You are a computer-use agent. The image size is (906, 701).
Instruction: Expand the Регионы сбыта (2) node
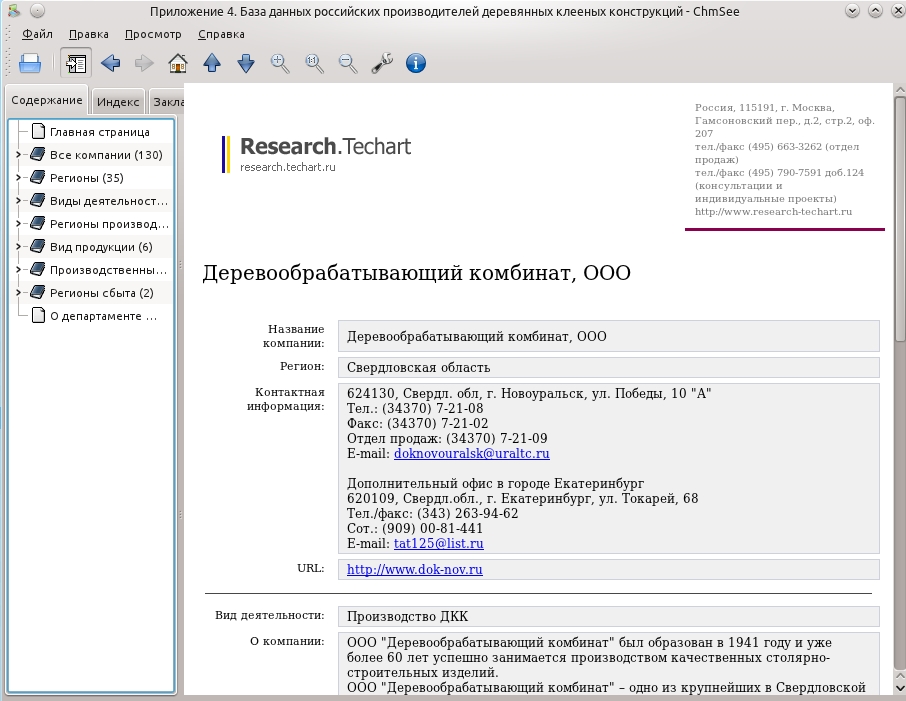pos(18,293)
